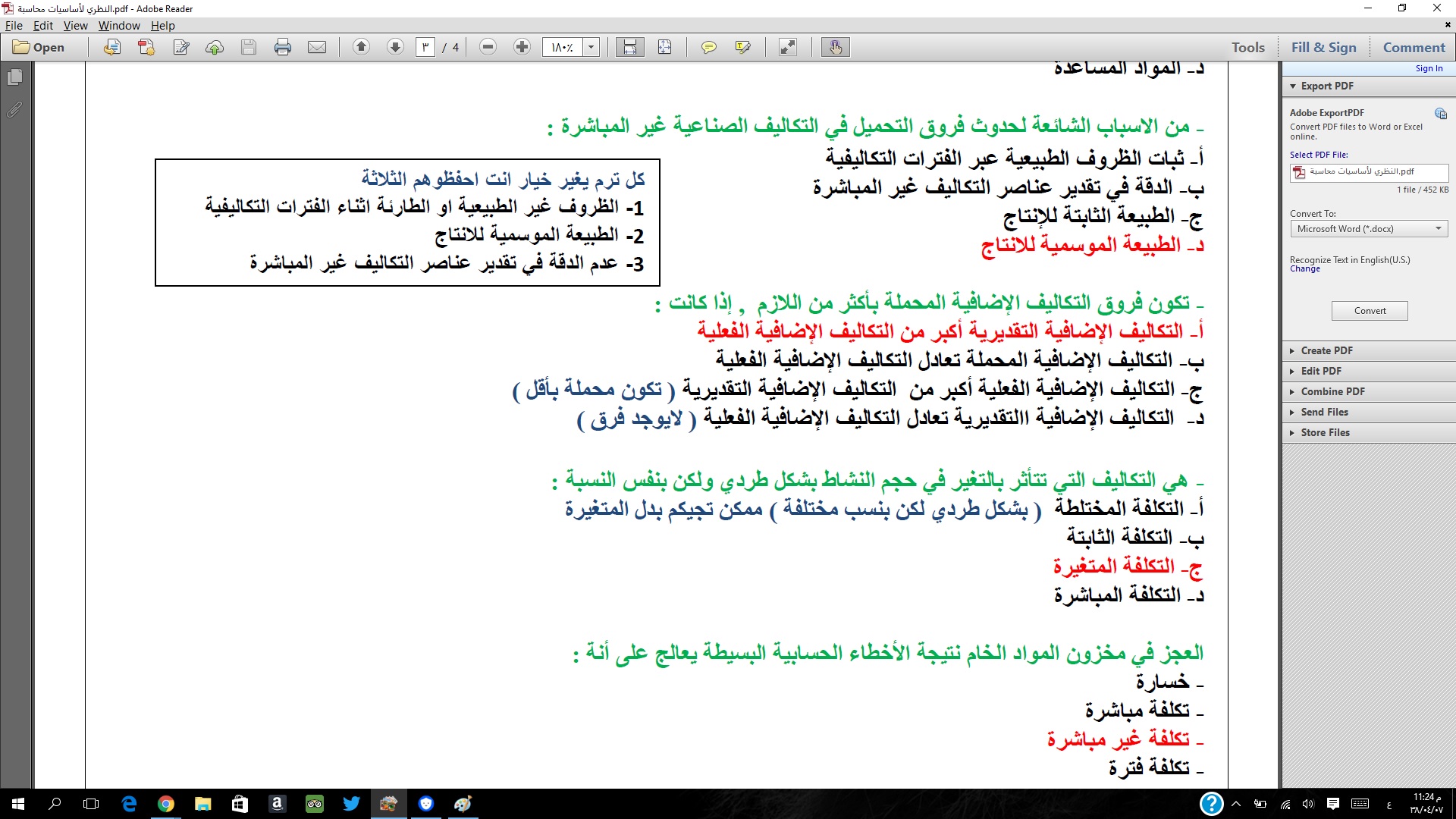The width and height of the screenshot is (1456, 819).
Task: Open Amazon app from taskbar
Action: [x=277, y=804]
